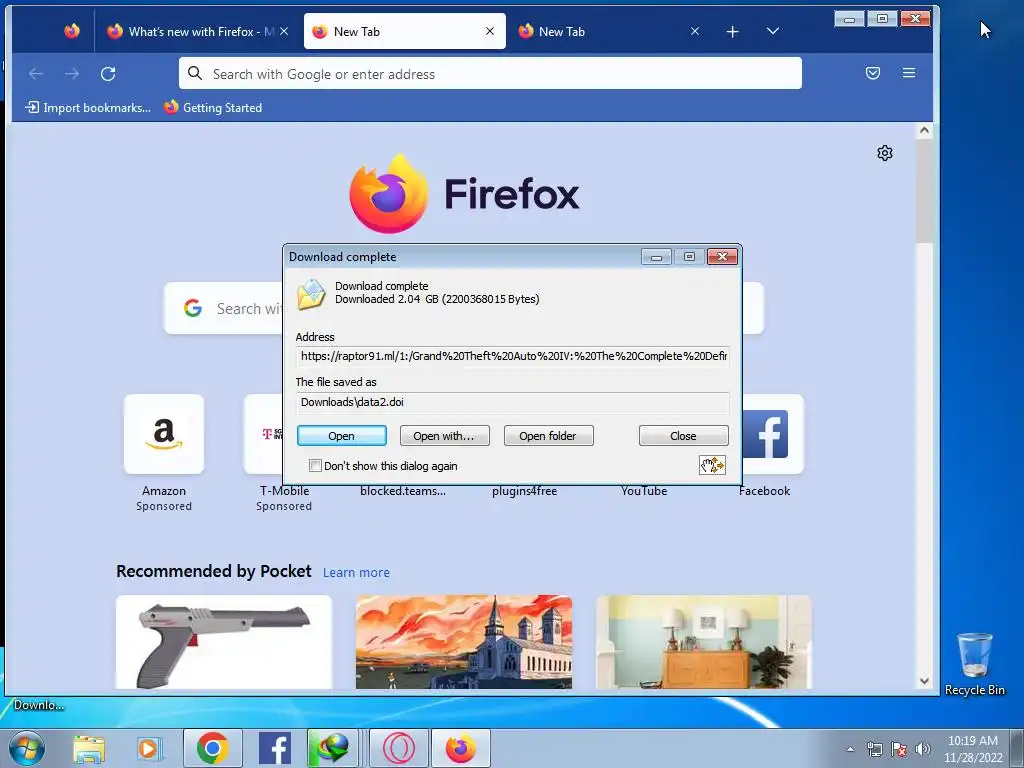Open Internet Download Manager taskbar icon
The image size is (1024, 768).
click(333, 748)
